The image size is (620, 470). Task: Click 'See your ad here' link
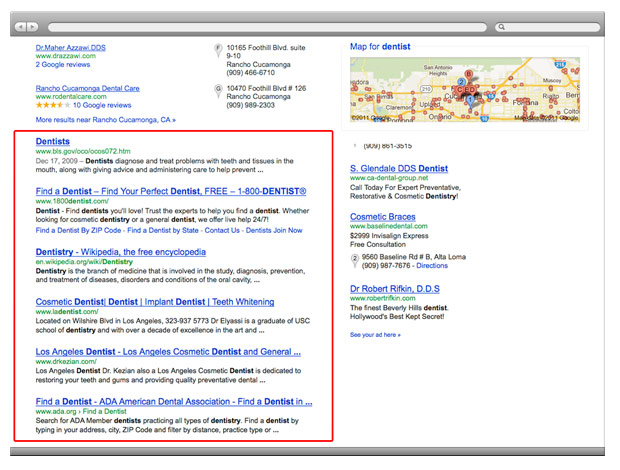[x=375, y=334]
